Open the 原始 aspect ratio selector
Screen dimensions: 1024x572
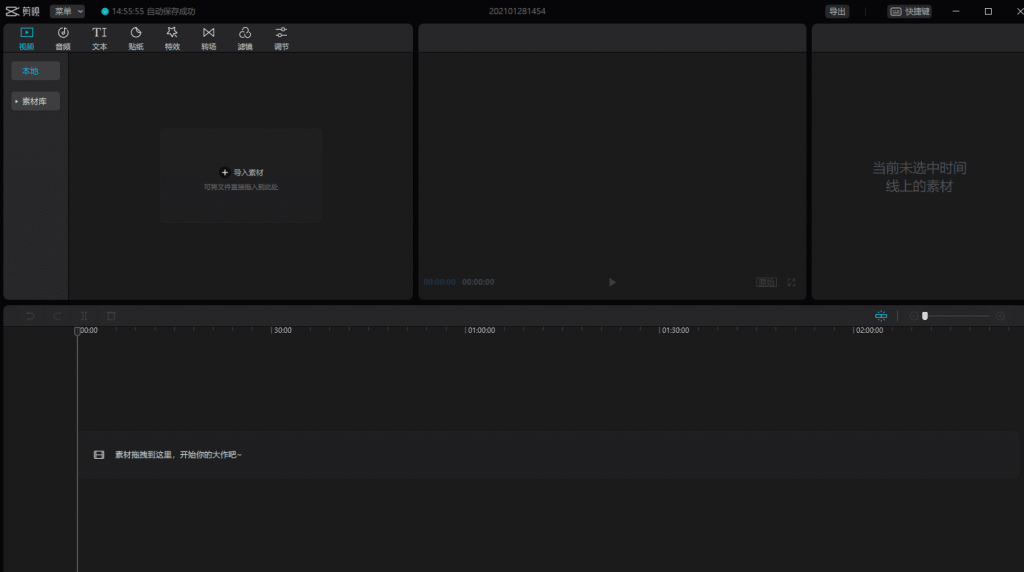pos(767,283)
